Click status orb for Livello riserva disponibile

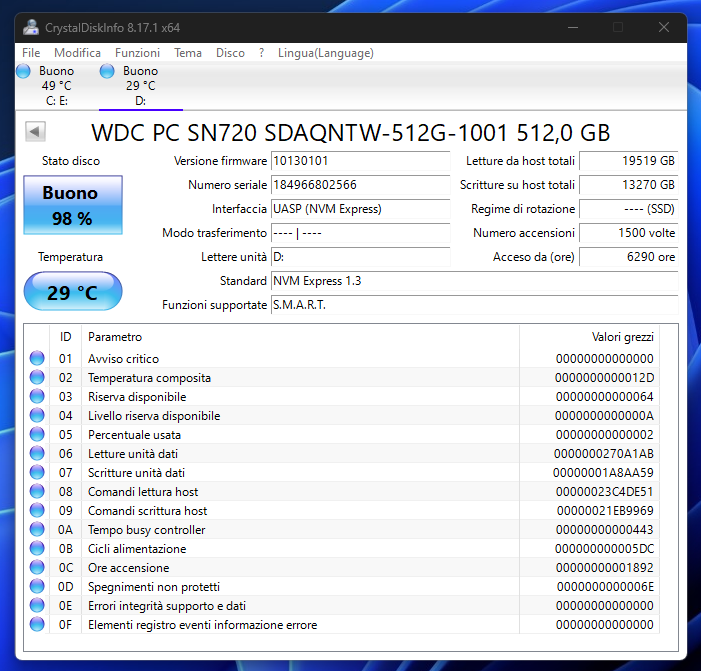[x=37, y=415]
